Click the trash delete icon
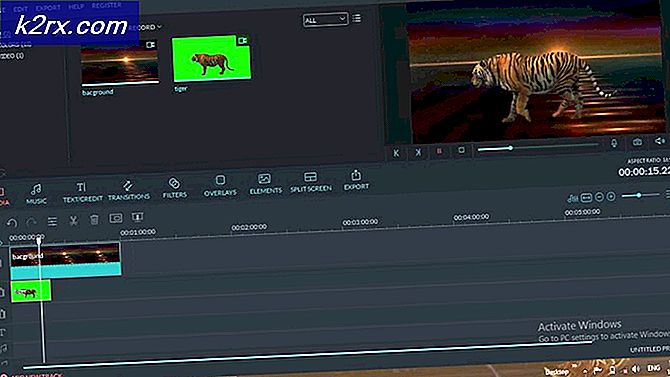This screenshot has height=377, width=670. [94, 219]
